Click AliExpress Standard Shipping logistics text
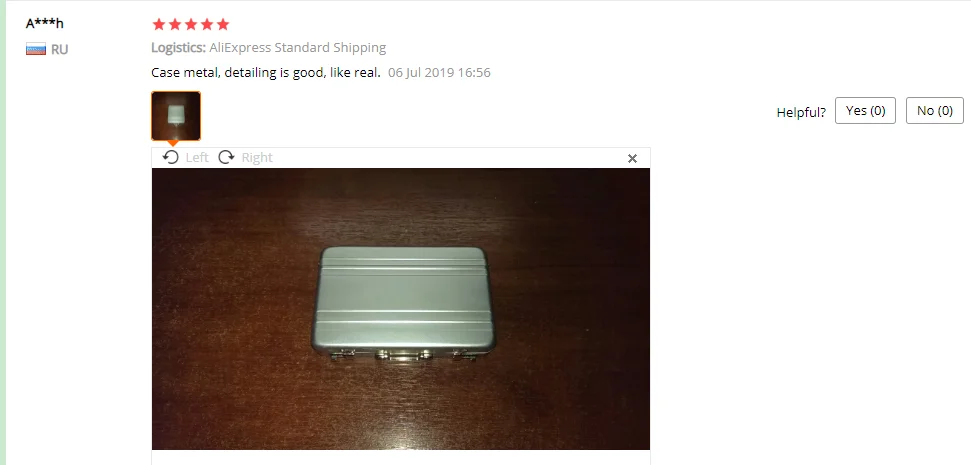 297,48
